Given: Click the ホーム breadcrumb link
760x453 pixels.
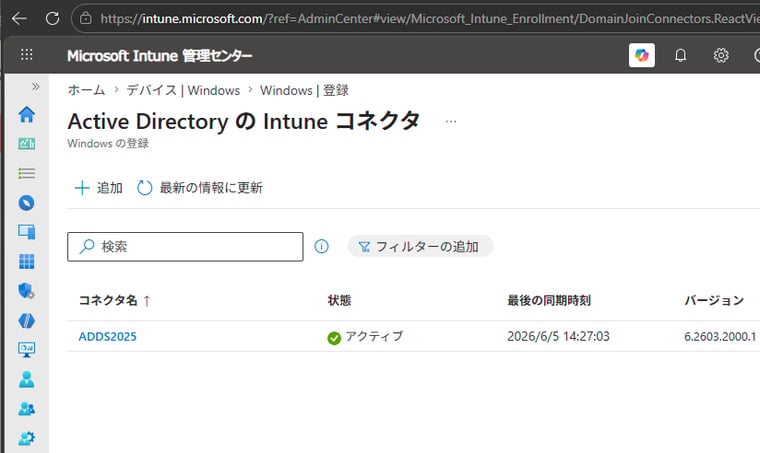Looking at the screenshot, I should (86, 90).
